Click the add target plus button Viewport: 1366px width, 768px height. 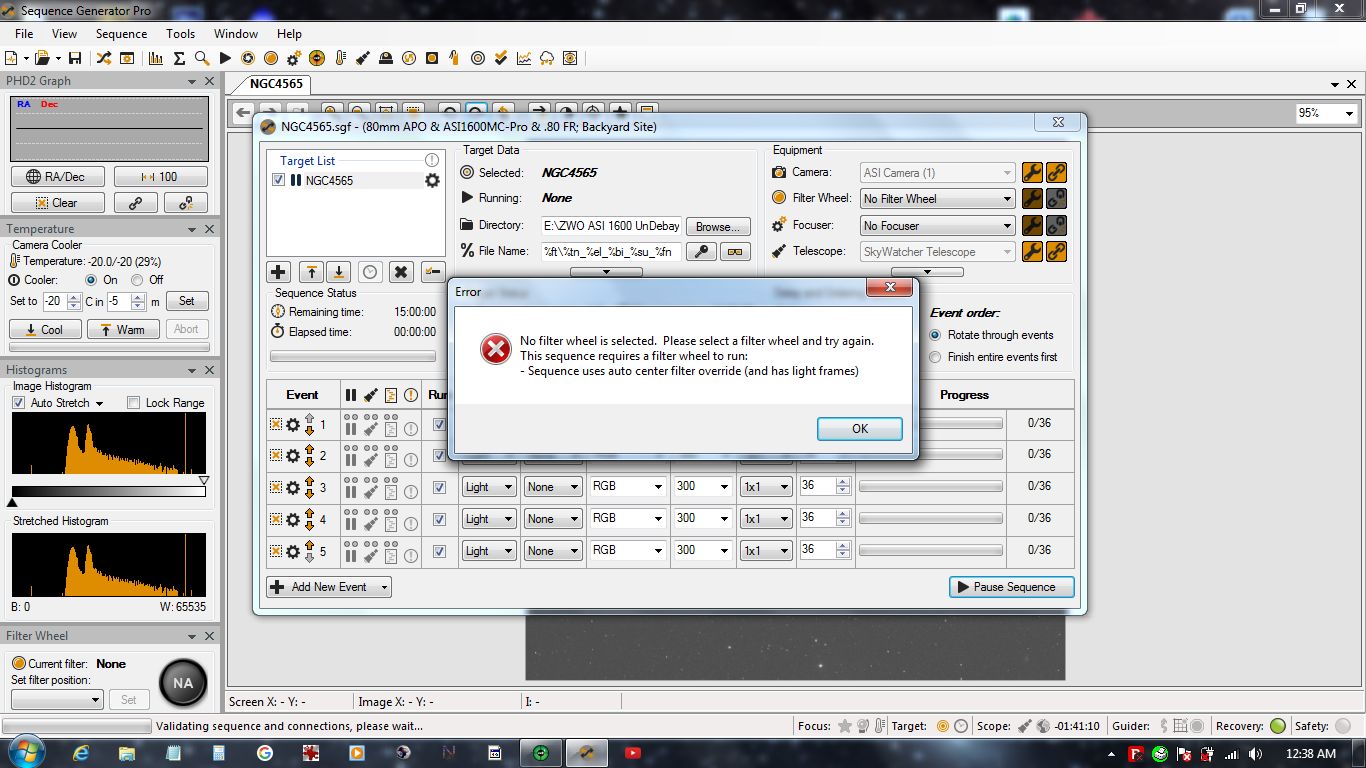click(x=278, y=272)
